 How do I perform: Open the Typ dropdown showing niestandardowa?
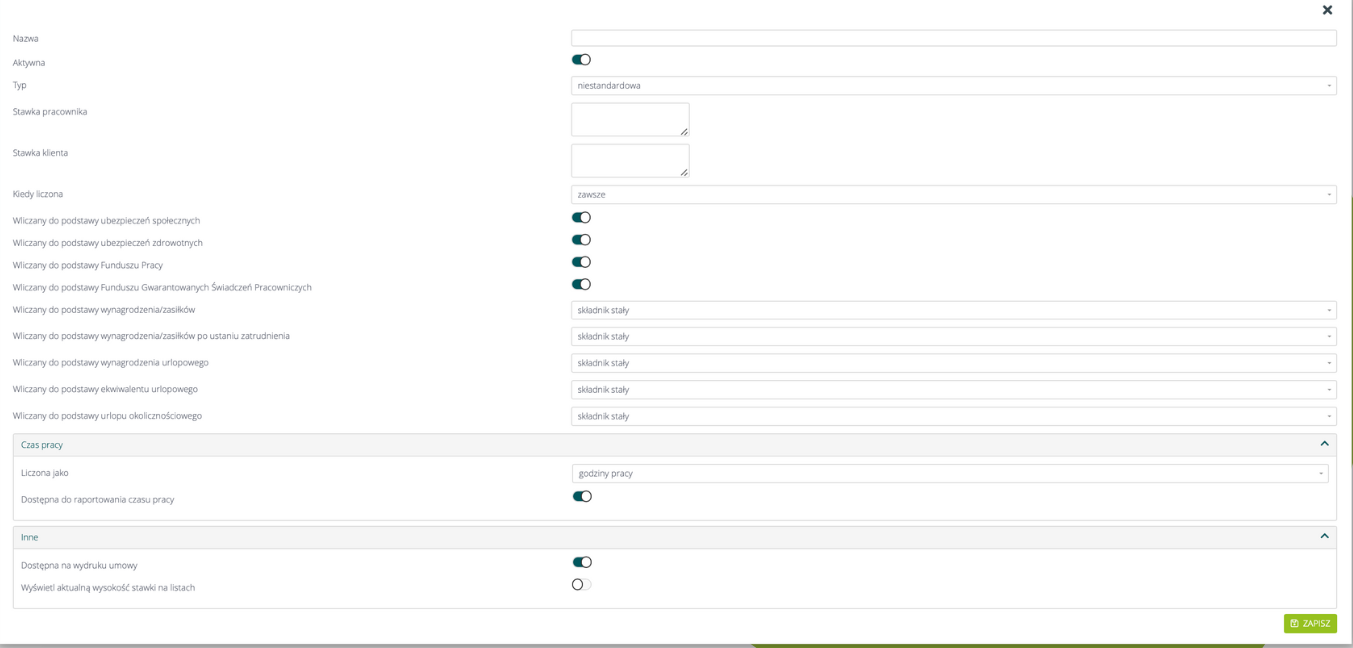[x=953, y=86]
